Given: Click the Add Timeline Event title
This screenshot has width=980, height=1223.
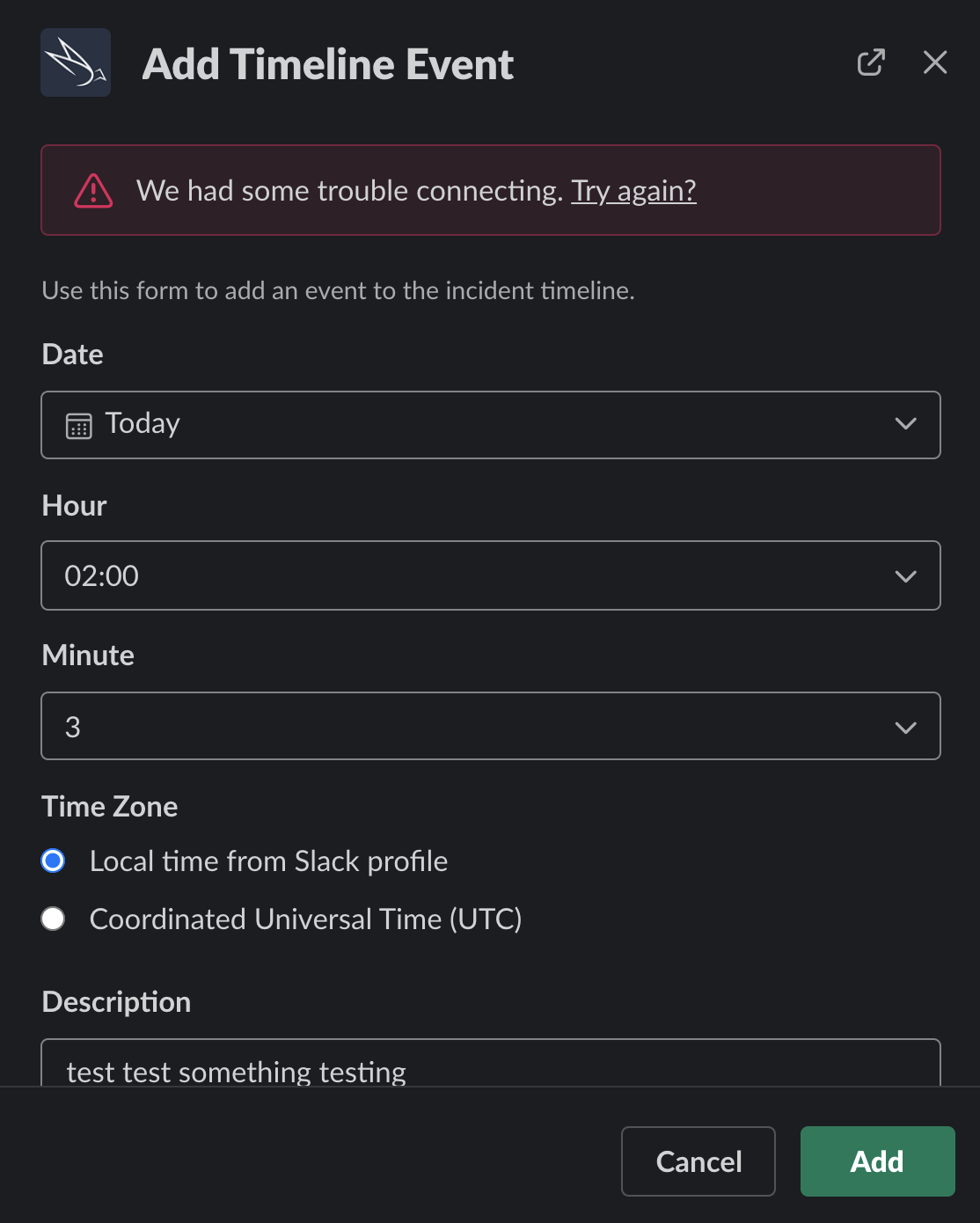Looking at the screenshot, I should point(328,63).
